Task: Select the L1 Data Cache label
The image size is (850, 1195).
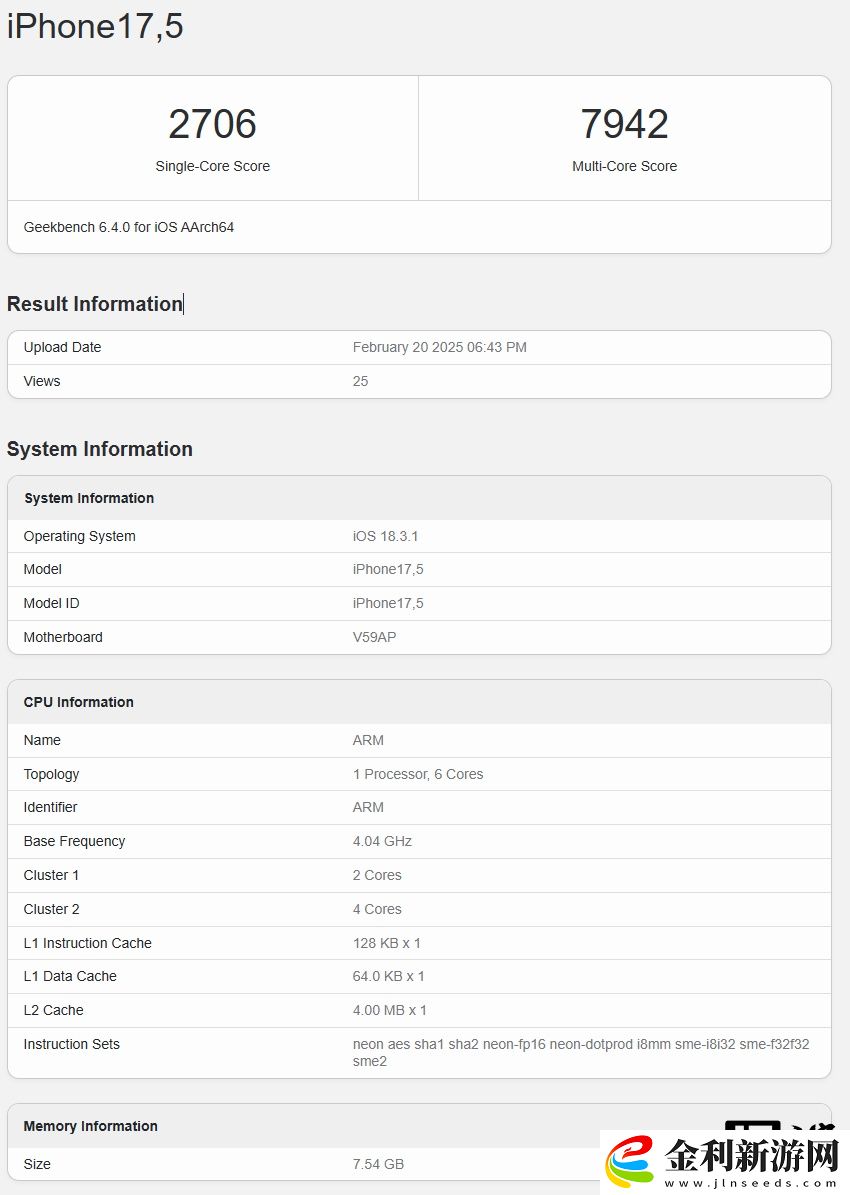Action: click(70, 976)
